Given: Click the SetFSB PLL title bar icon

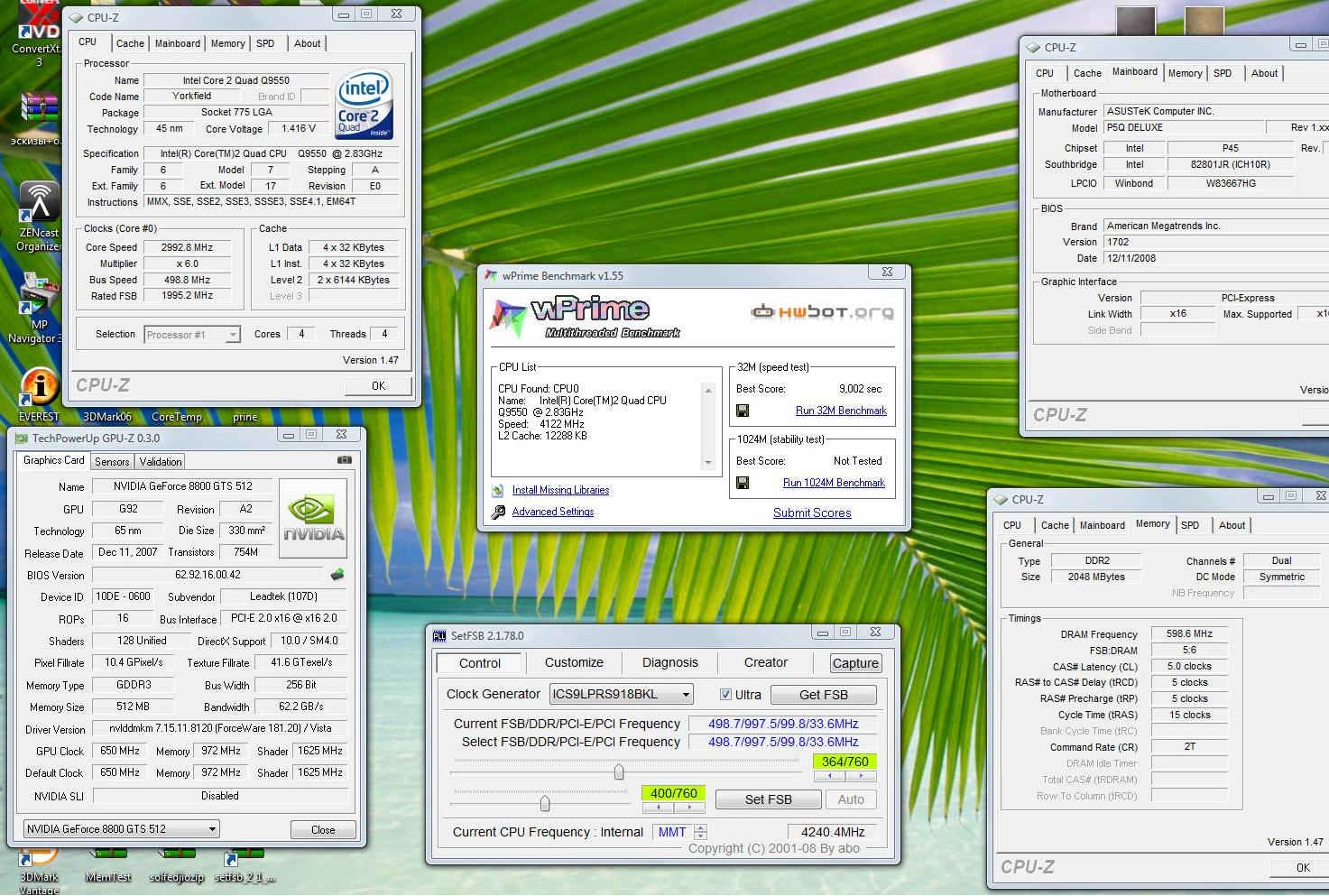Looking at the screenshot, I should [439, 635].
